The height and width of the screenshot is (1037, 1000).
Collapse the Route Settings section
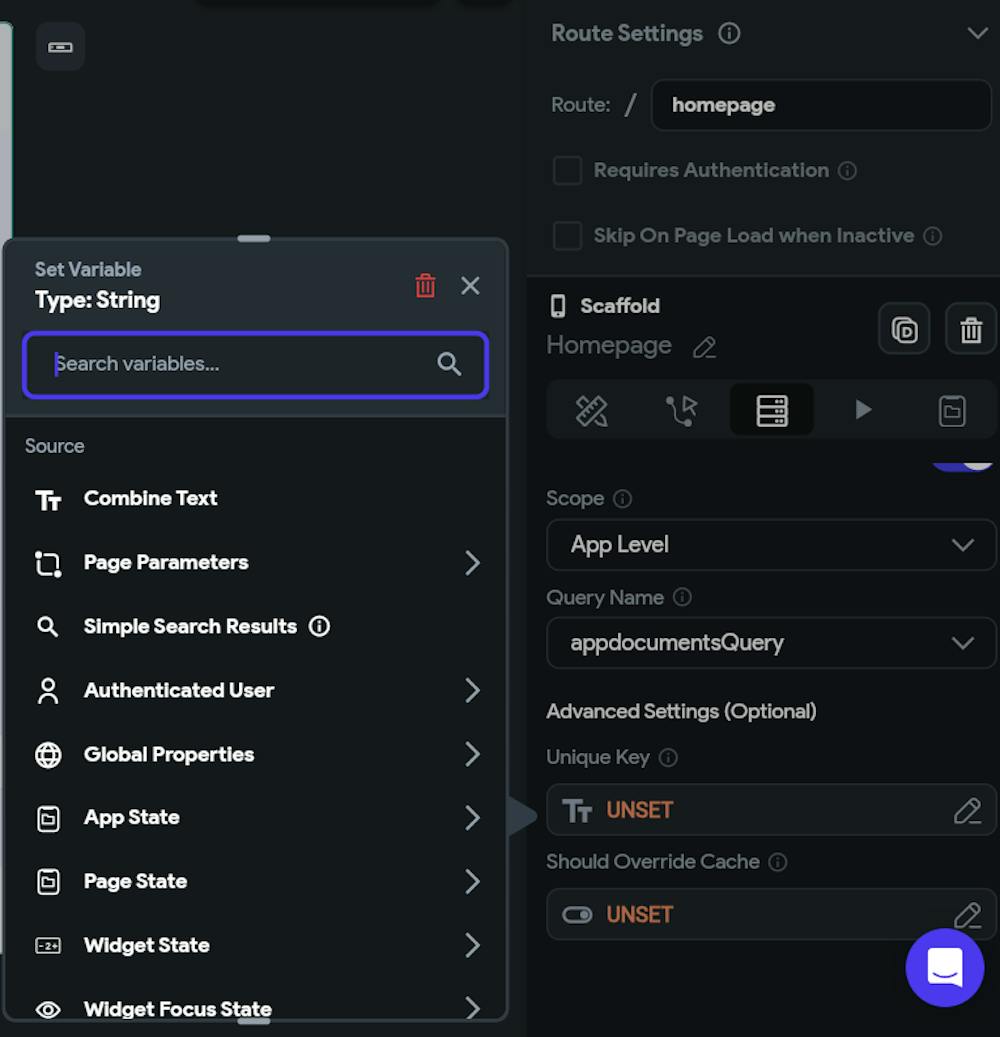tap(977, 33)
